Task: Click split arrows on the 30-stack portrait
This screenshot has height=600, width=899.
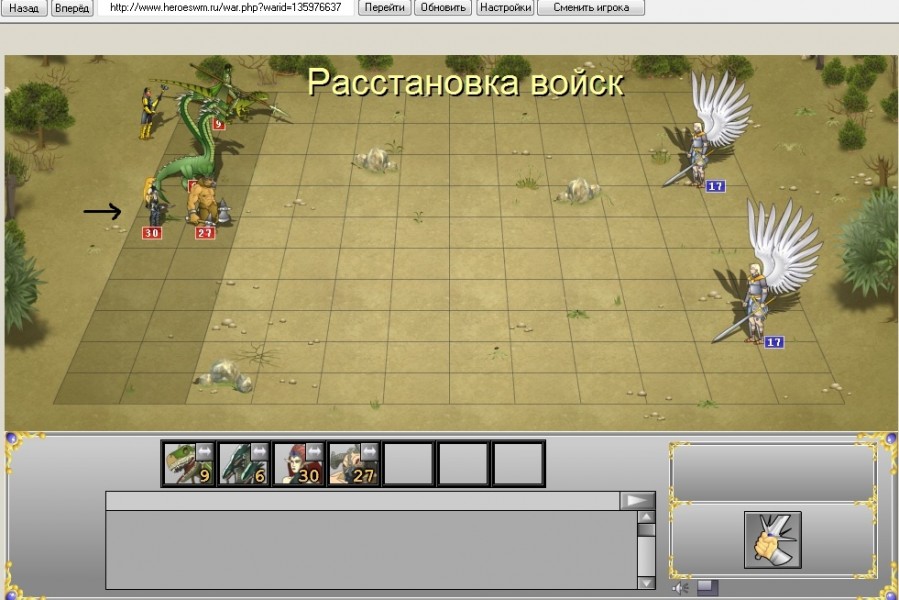Action: point(315,452)
